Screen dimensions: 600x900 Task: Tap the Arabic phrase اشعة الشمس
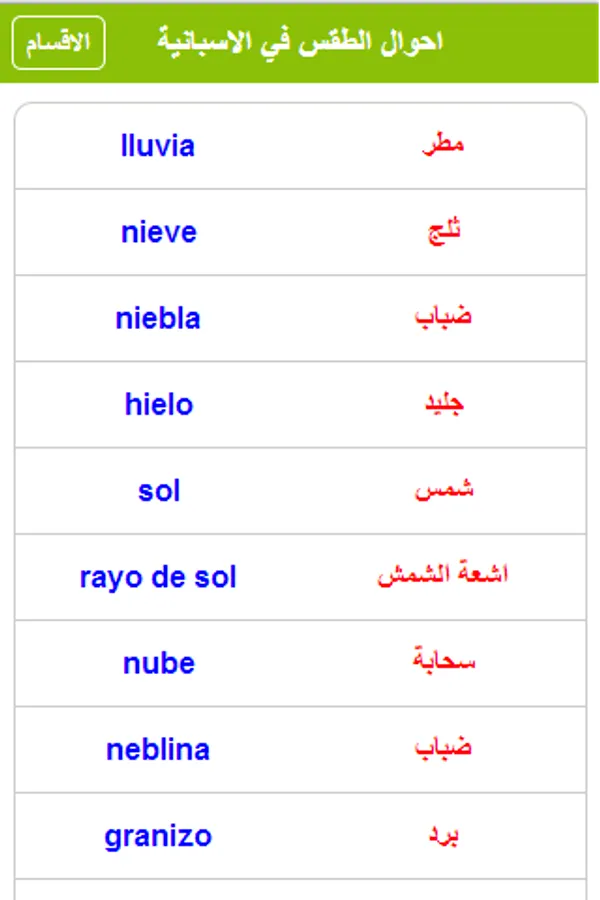(443, 577)
